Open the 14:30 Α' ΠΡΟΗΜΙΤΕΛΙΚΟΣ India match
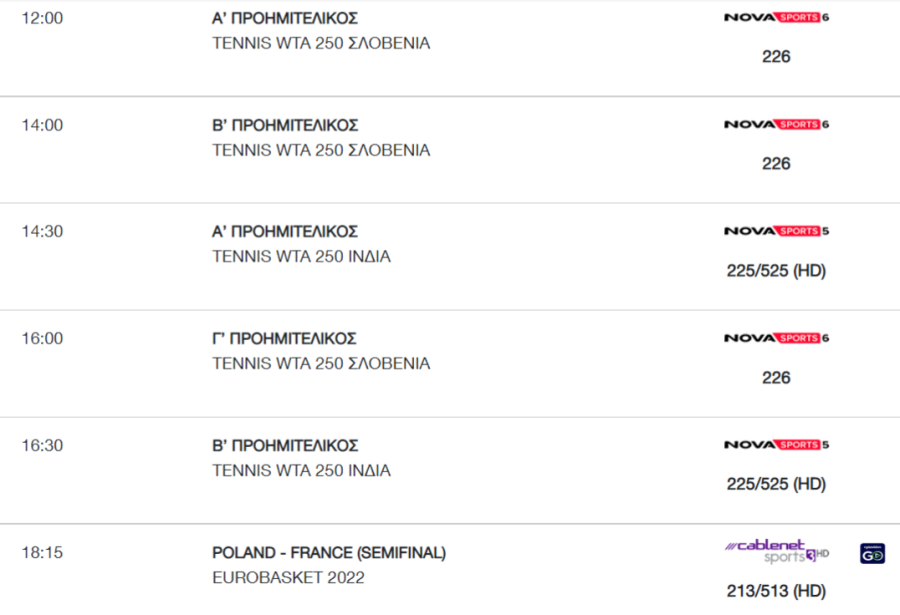 click(x=285, y=231)
